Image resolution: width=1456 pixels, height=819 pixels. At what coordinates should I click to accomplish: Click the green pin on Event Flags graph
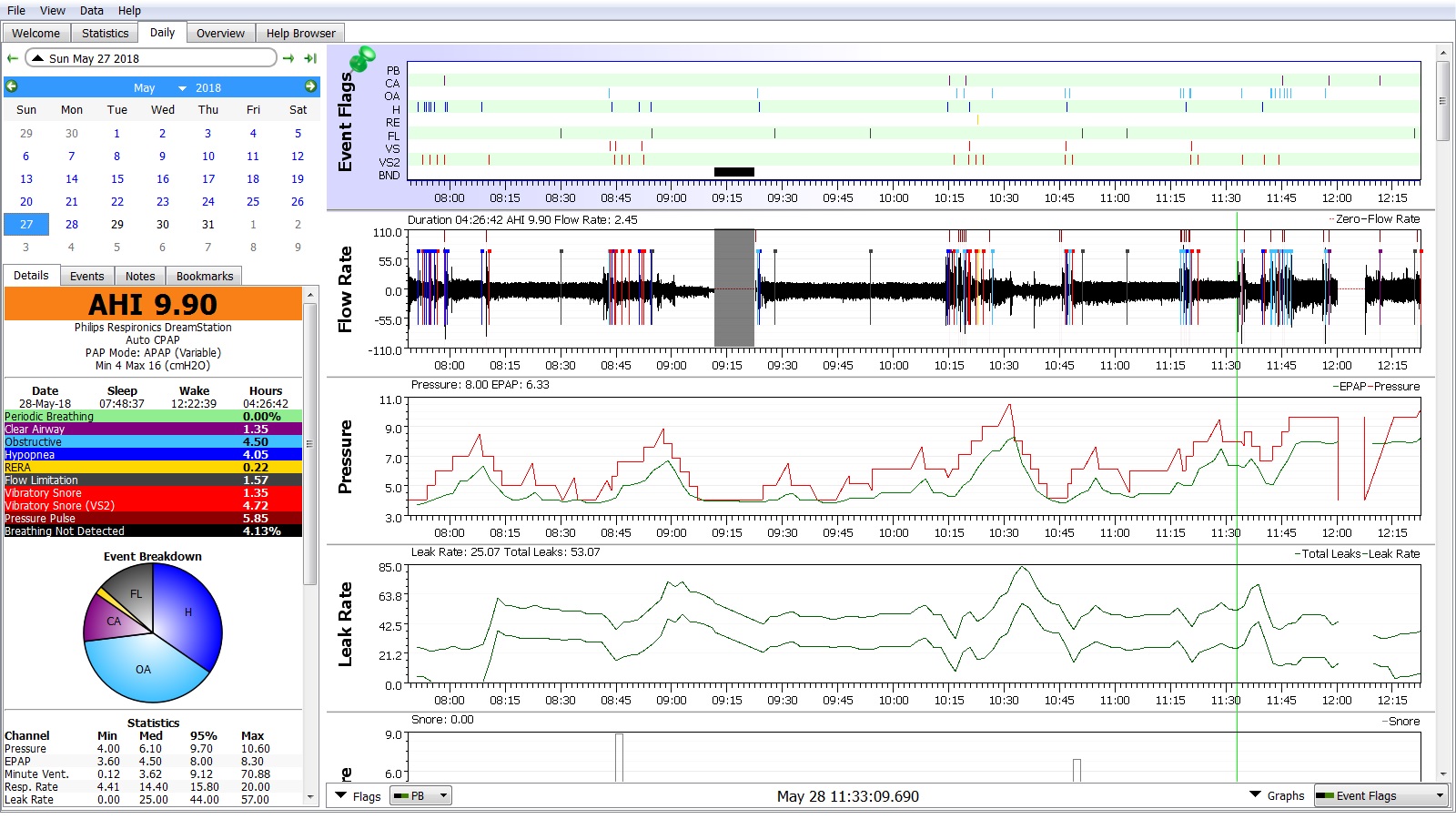pos(362,60)
